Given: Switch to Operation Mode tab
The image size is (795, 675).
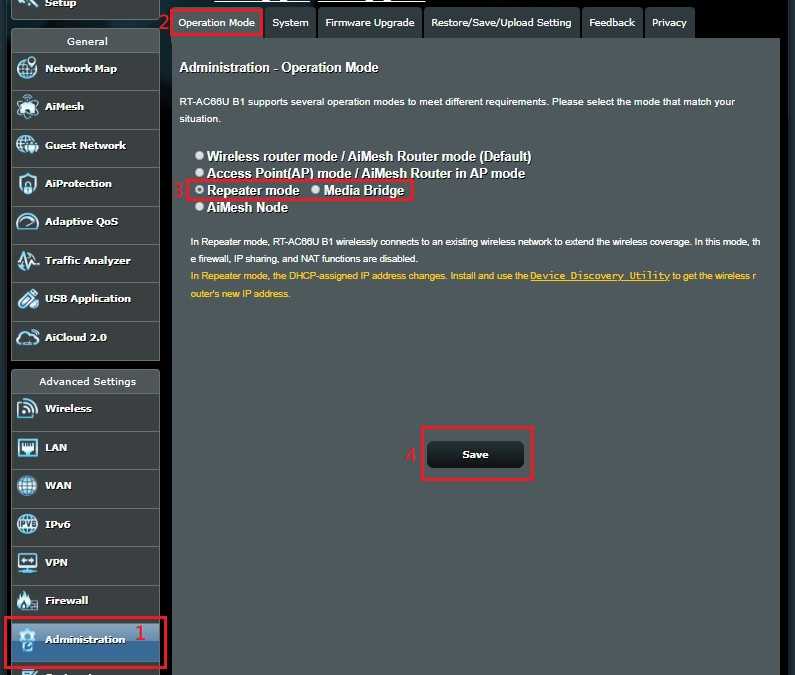Looking at the screenshot, I should click(x=216, y=23).
